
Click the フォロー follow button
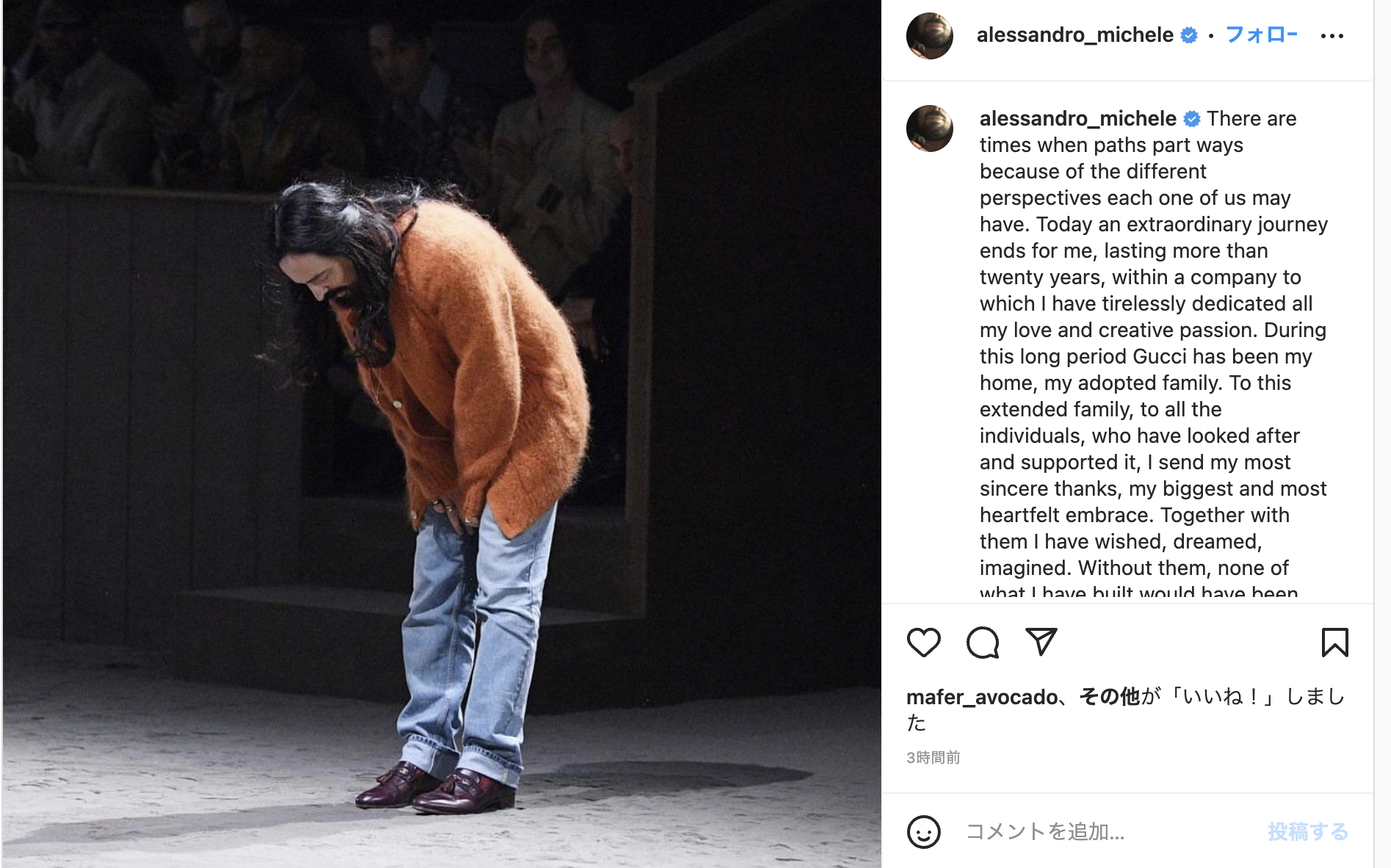(1262, 35)
